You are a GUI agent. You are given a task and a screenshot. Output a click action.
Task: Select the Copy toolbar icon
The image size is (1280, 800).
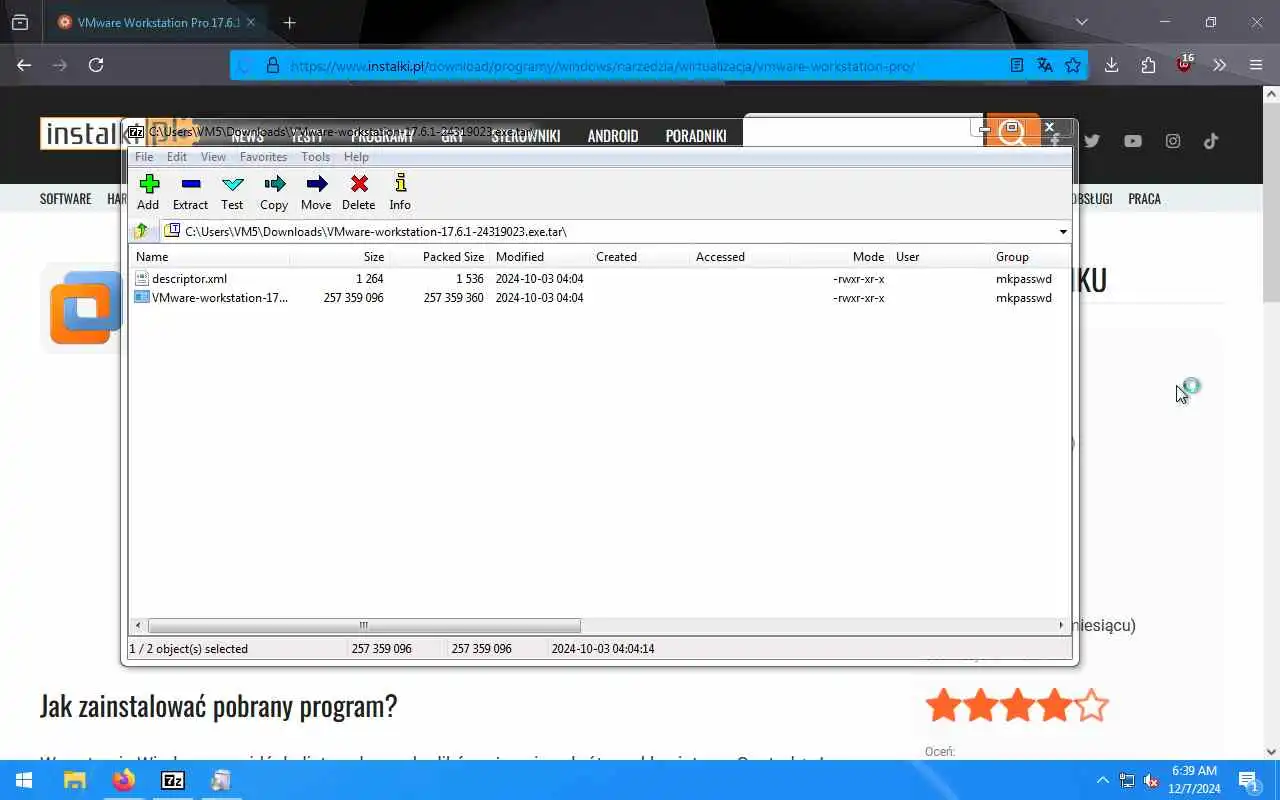click(x=274, y=191)
